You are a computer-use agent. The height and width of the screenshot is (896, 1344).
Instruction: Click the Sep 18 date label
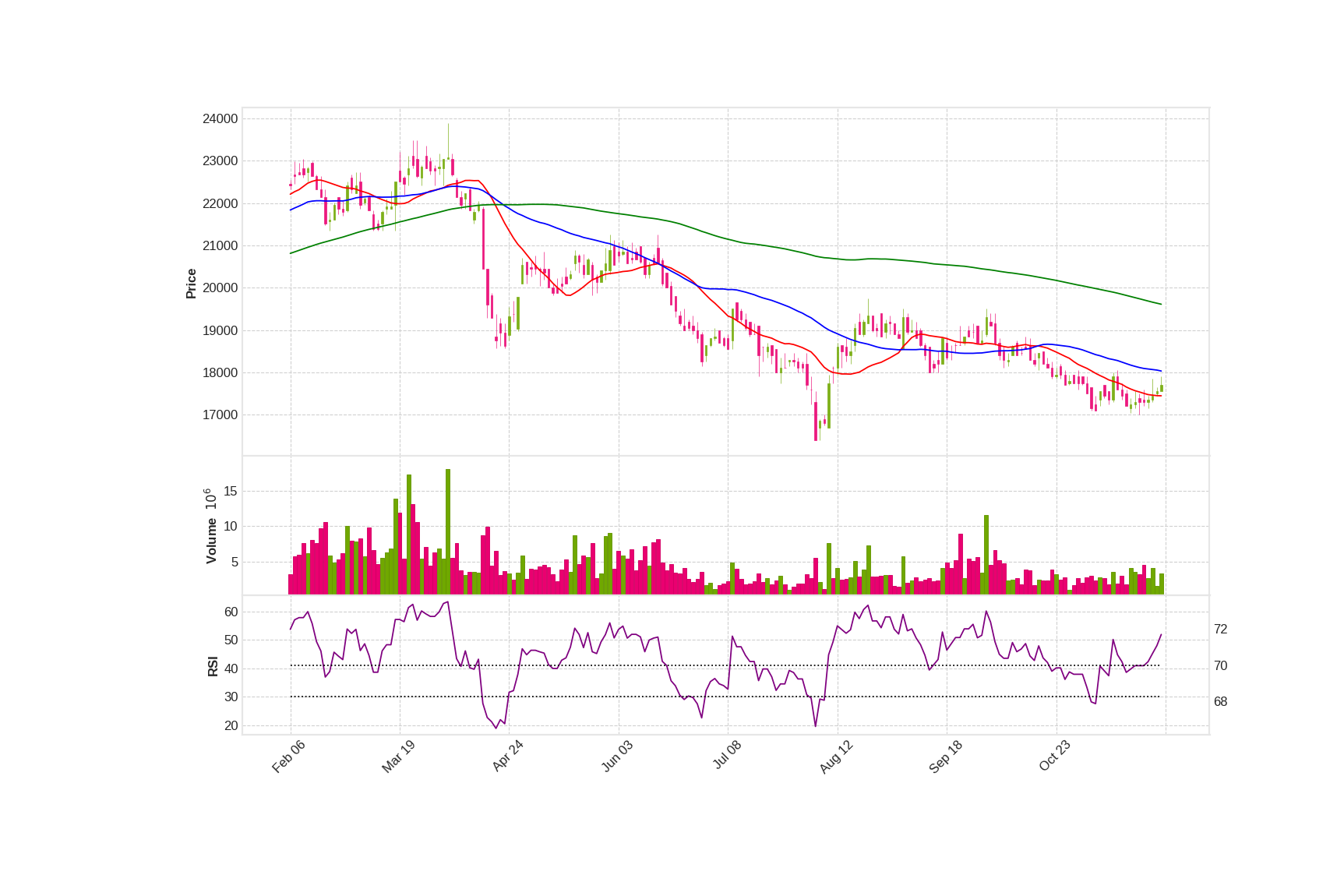point(946,757)
